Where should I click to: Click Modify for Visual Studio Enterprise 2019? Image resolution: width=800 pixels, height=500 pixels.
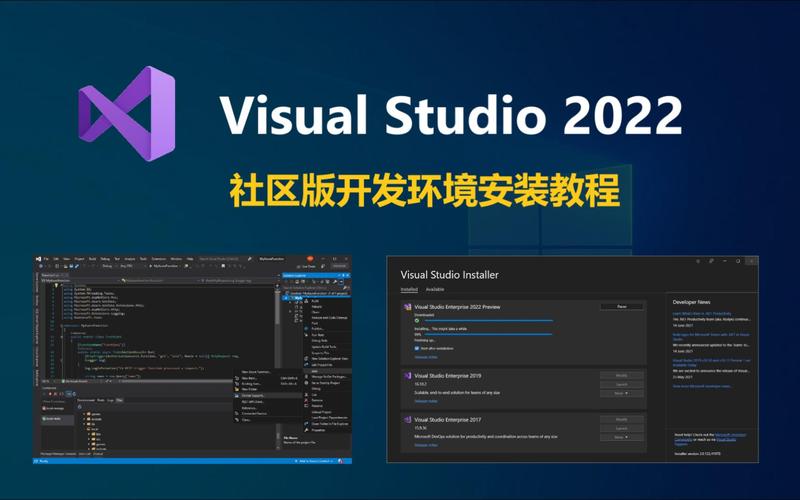tap(621, 375)
